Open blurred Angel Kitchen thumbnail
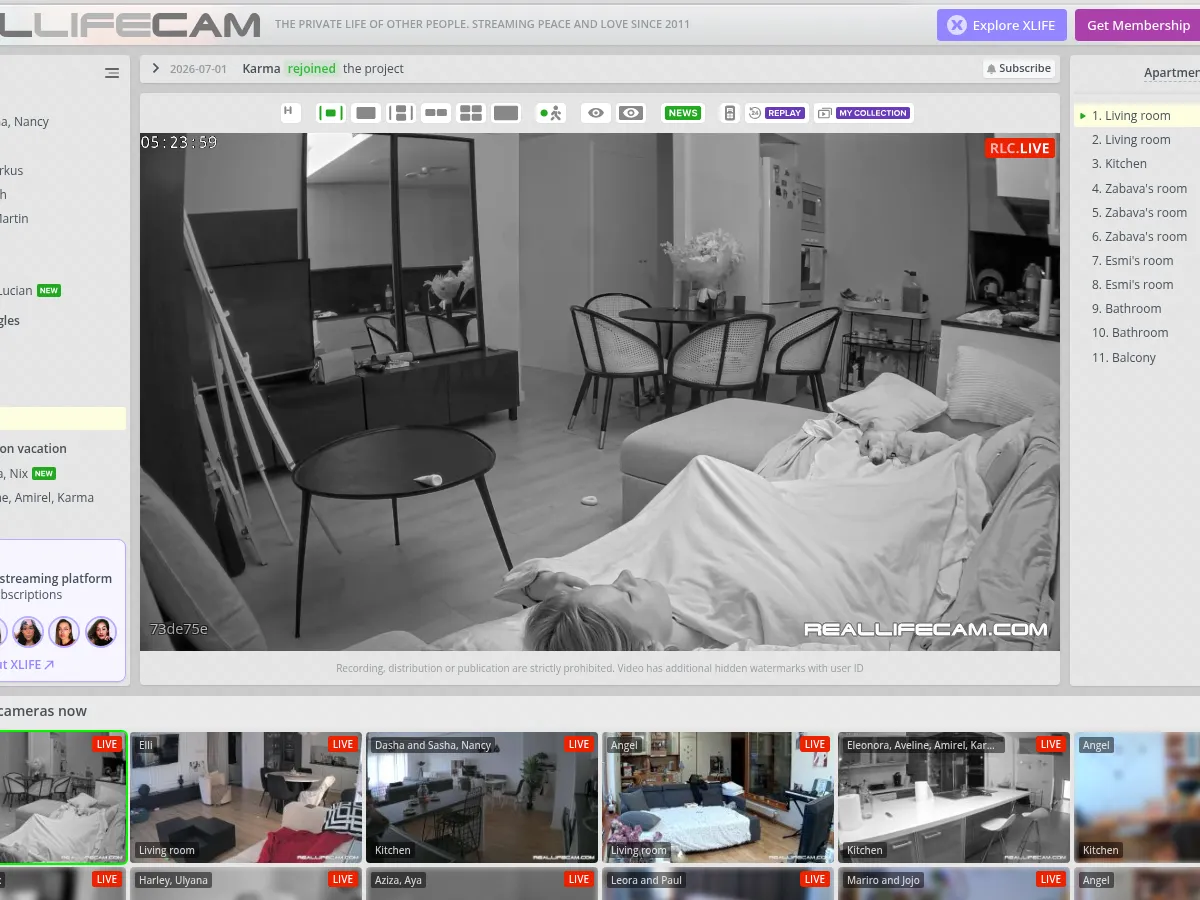Screen dimensions: 1200x900 [x=1137, y=797]
